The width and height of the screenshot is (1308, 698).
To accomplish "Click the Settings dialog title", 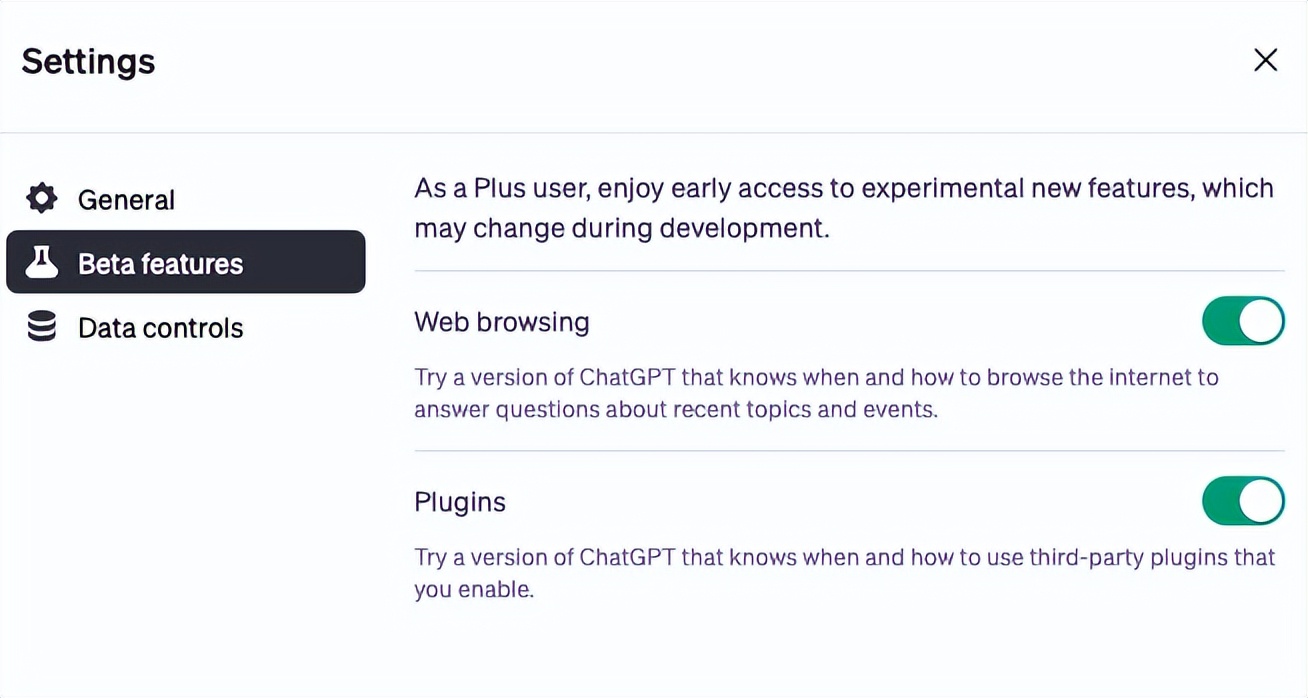I will tap(87, 61).
